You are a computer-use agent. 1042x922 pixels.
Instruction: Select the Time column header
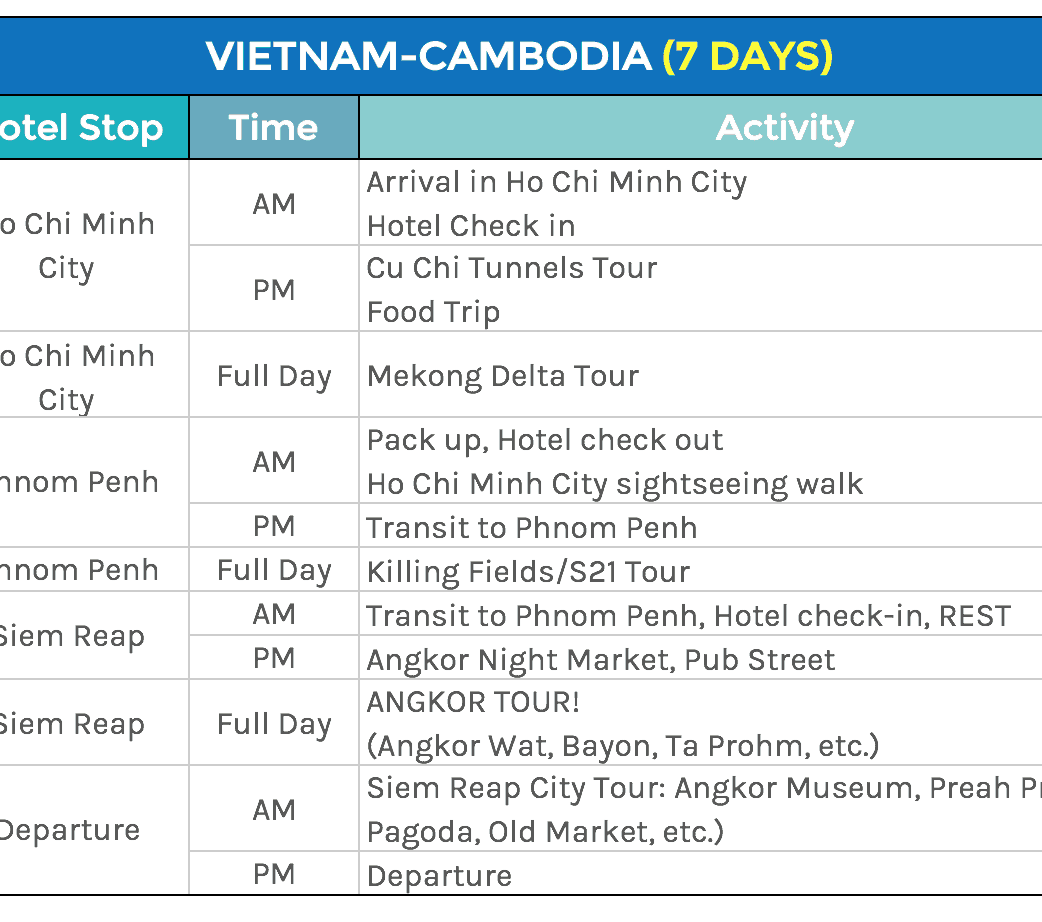[x=273, y=128]
